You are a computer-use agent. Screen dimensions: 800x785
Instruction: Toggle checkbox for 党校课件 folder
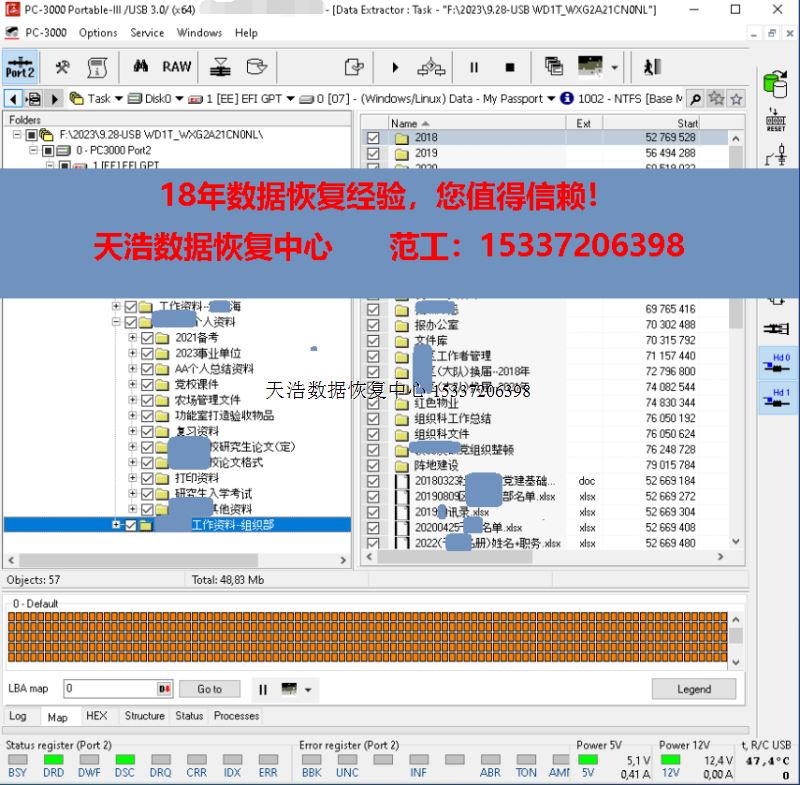click(x=148, y=385)
